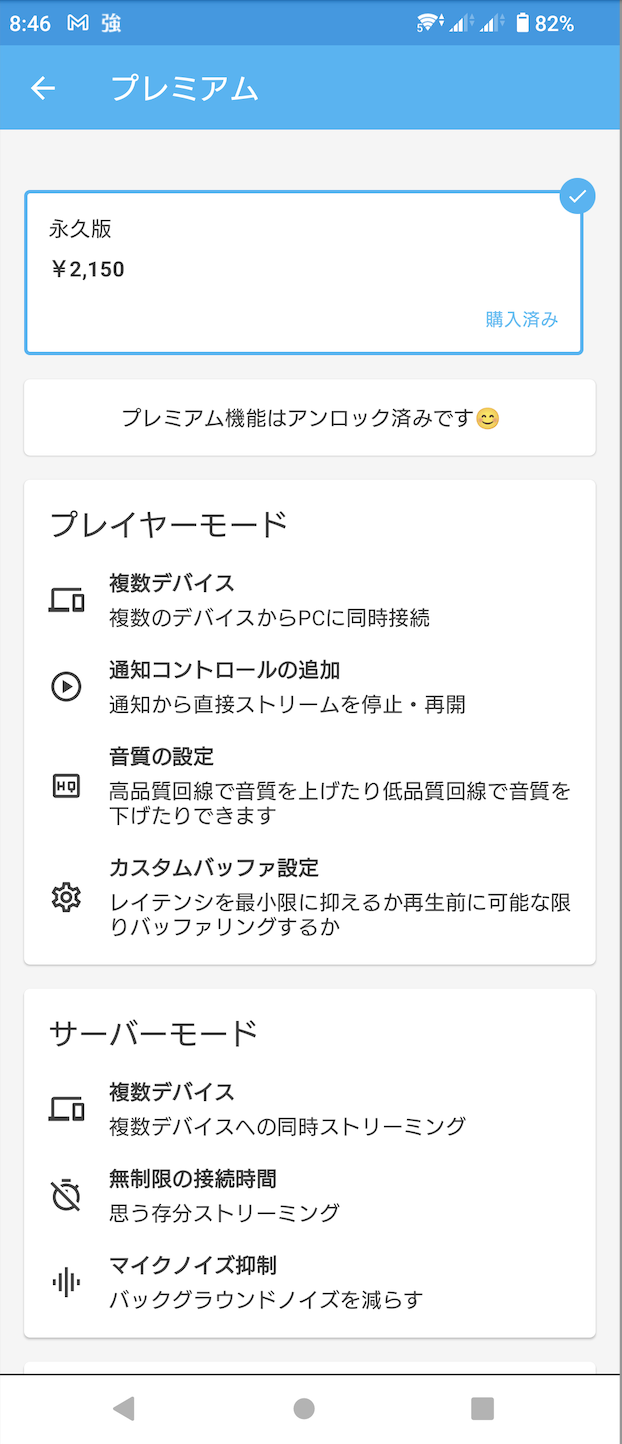Click the multiple devices icon under プレイヤーモード
Image resolution: width=622 pixels, height=1444 pixels.
click(x=66, y=600)
